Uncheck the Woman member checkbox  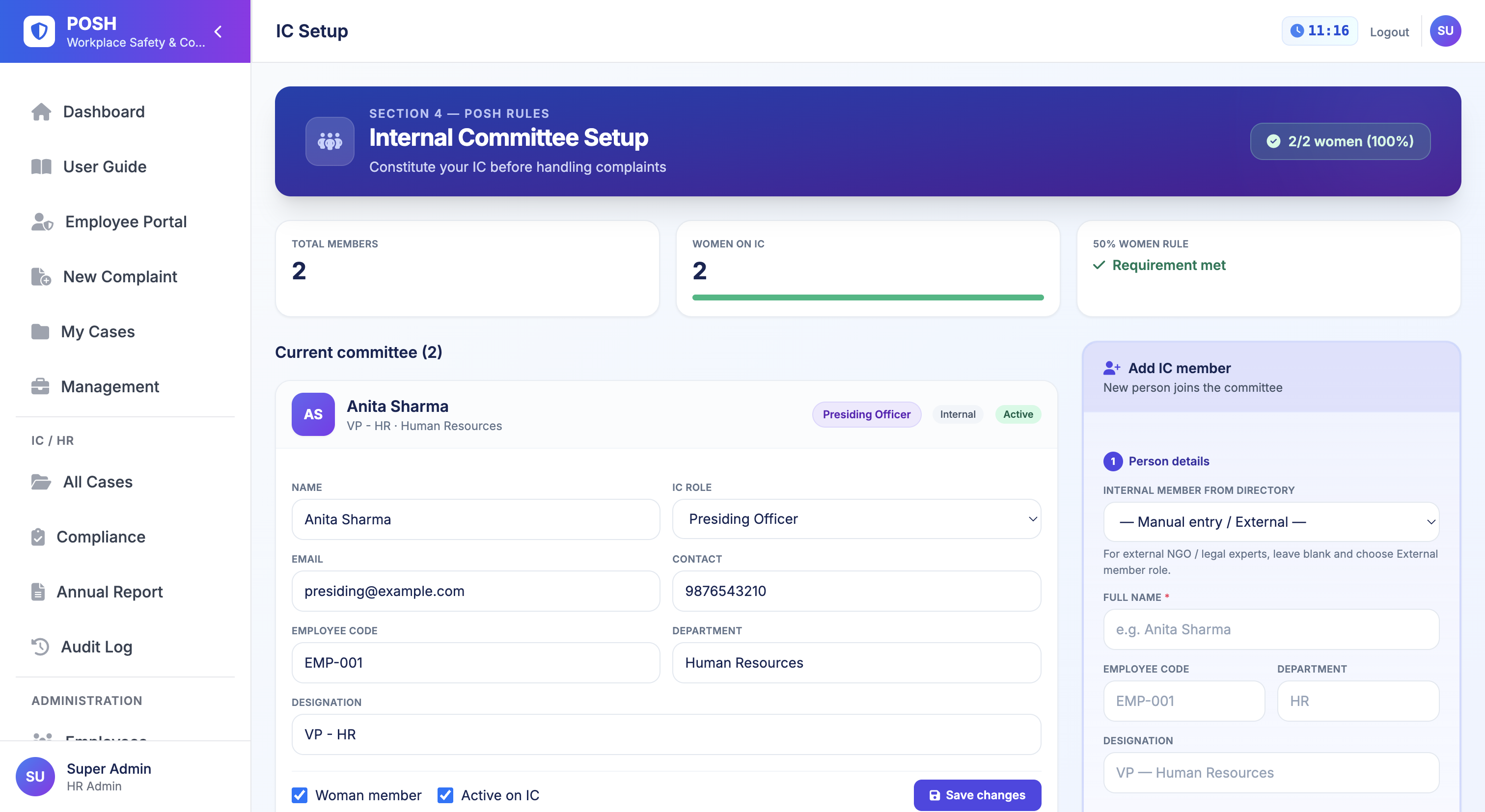pos(300,795)
